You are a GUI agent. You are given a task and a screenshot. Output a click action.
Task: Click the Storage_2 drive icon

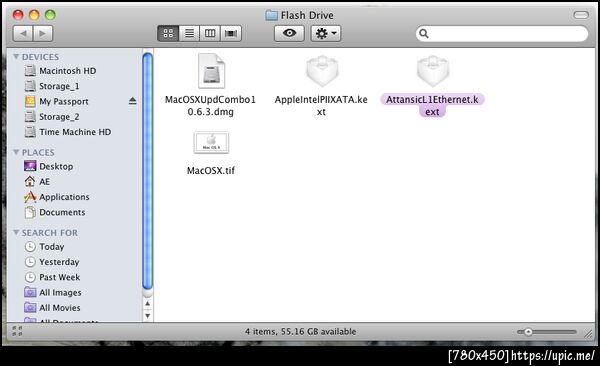point(30,117)
